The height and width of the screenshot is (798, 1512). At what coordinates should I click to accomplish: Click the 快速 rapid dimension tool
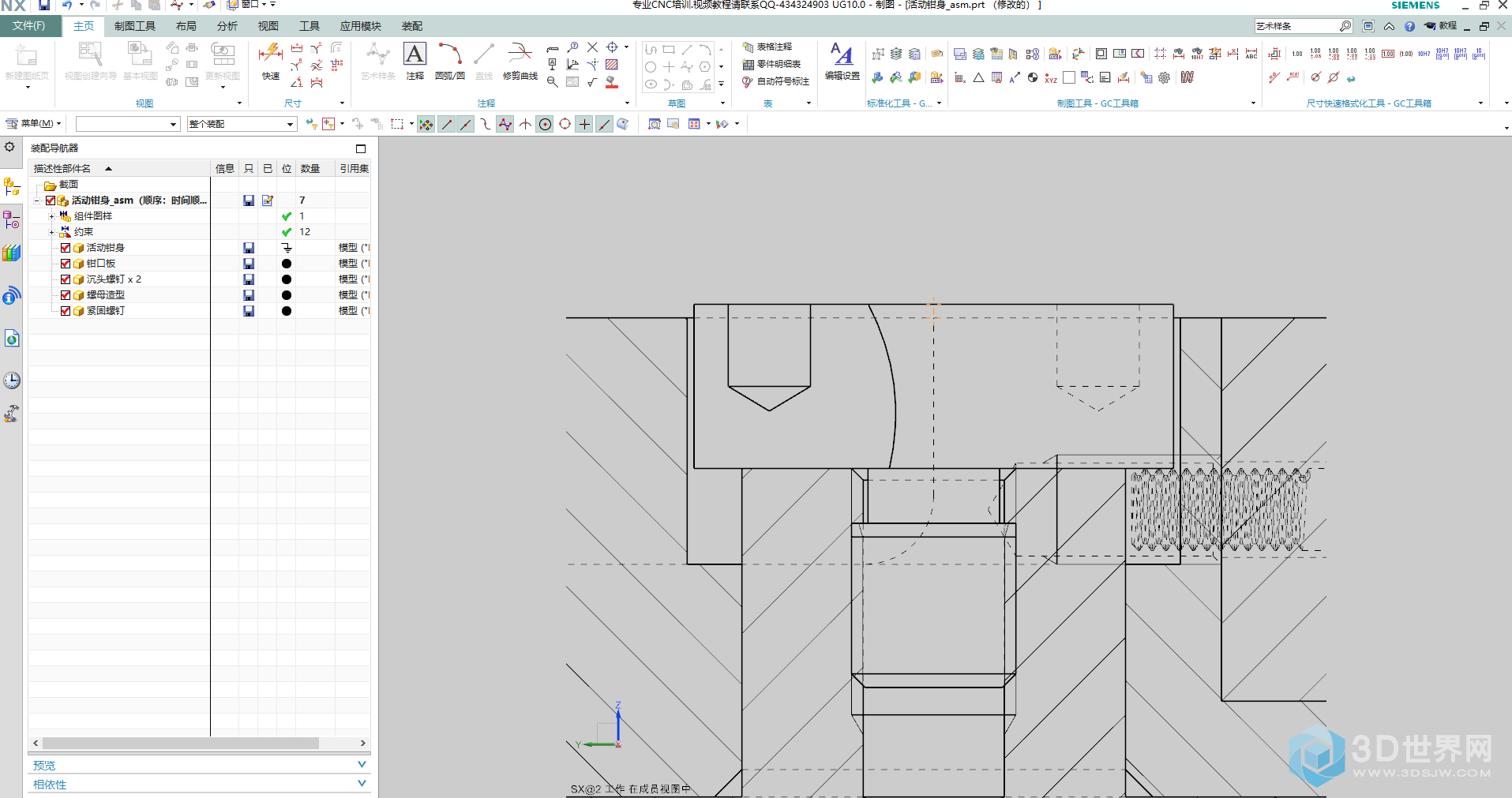[x=270, y=62]
